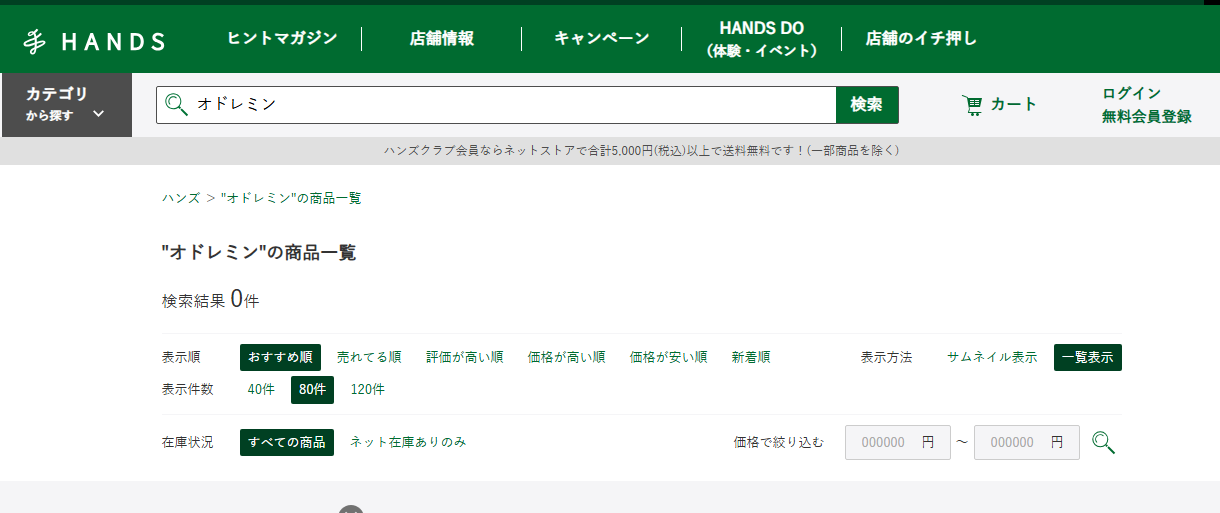
Task: Sort by おすすめ順
Action: point(280,357)
